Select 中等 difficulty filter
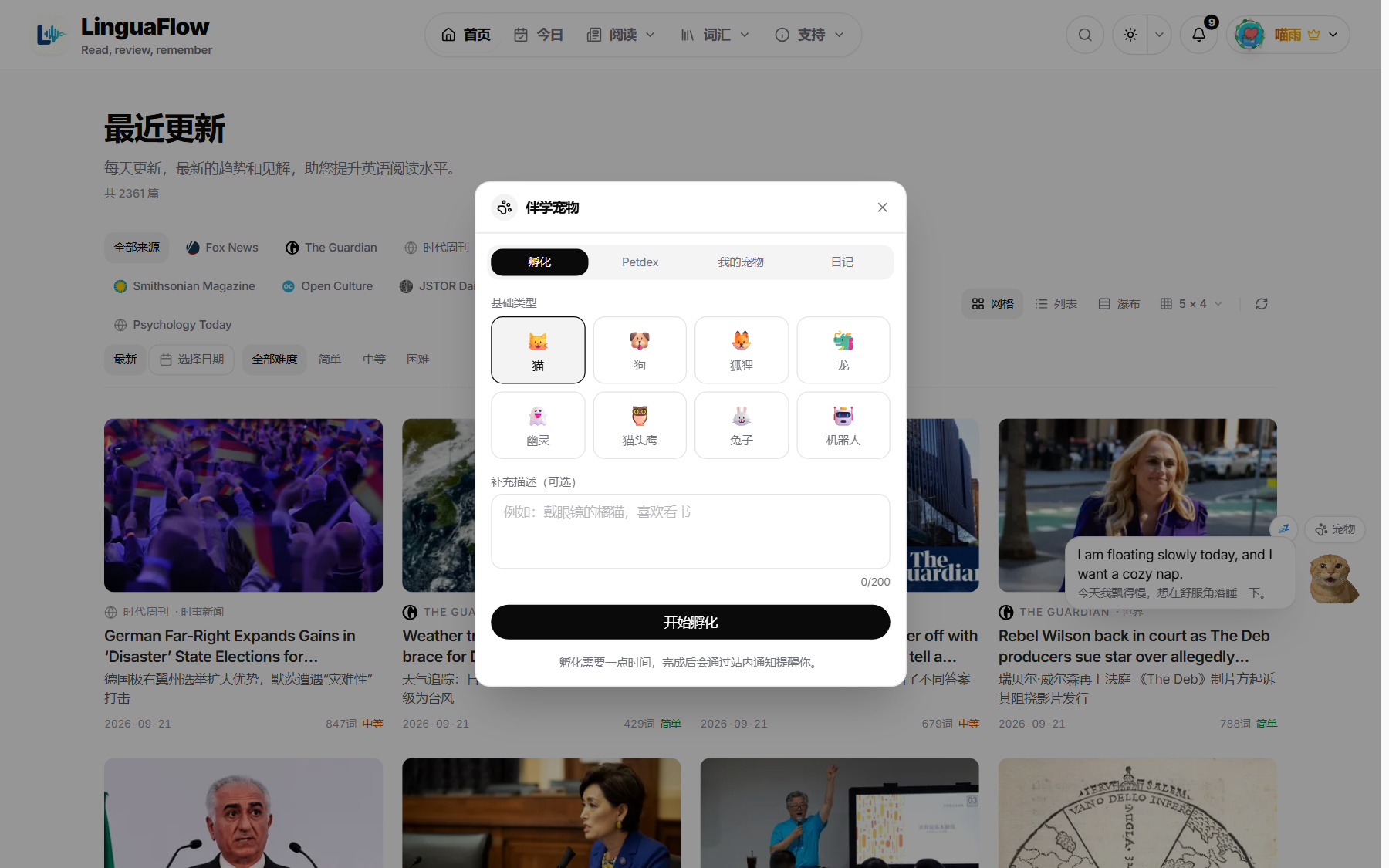Screen dimensions: 1389x868 click(374, 360)
